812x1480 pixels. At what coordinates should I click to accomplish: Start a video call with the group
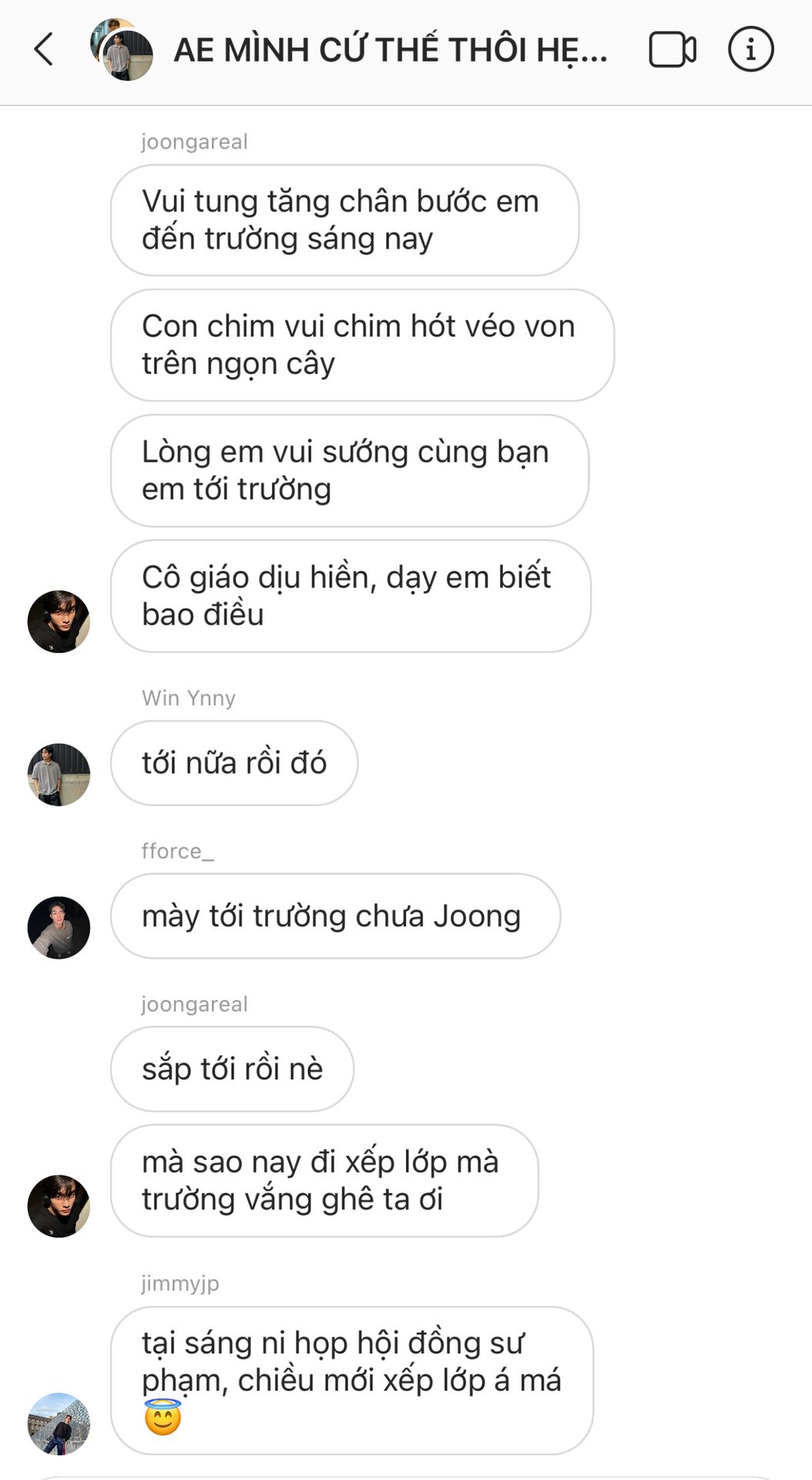click(x=673, y=49)
